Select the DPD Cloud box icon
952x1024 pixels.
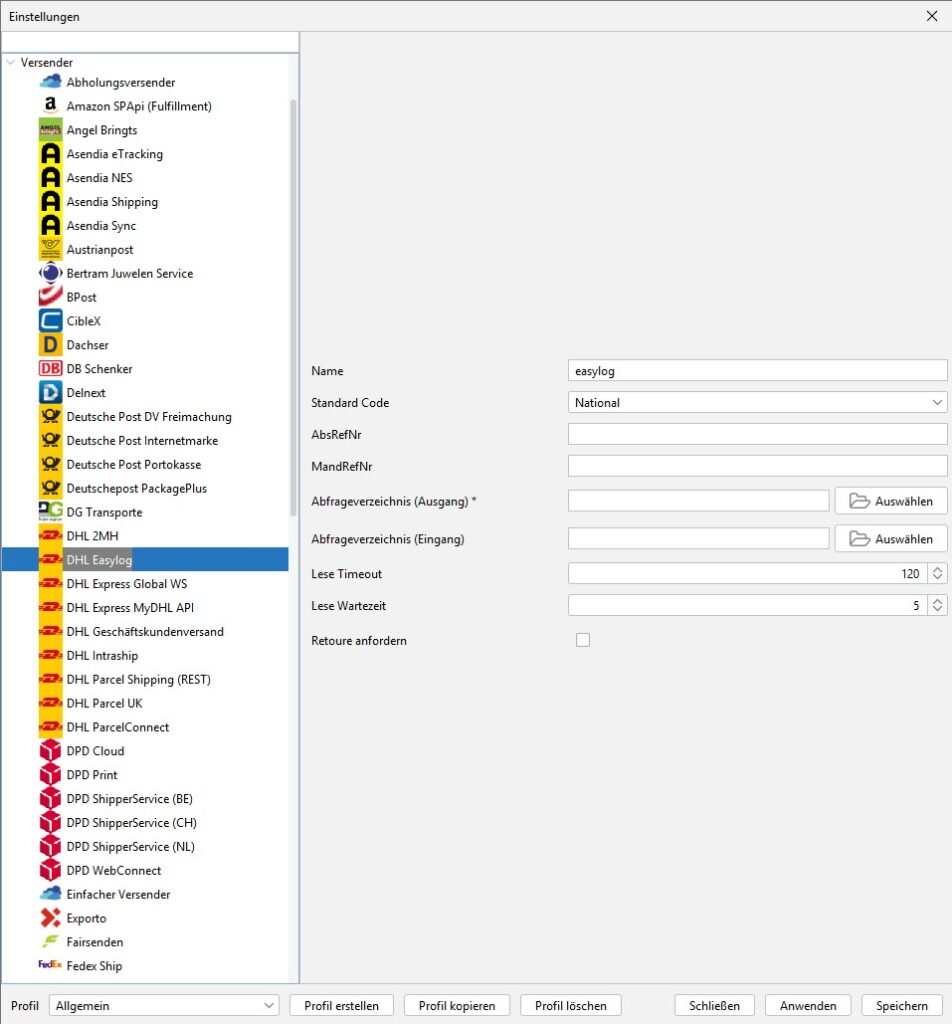[50, 751]
